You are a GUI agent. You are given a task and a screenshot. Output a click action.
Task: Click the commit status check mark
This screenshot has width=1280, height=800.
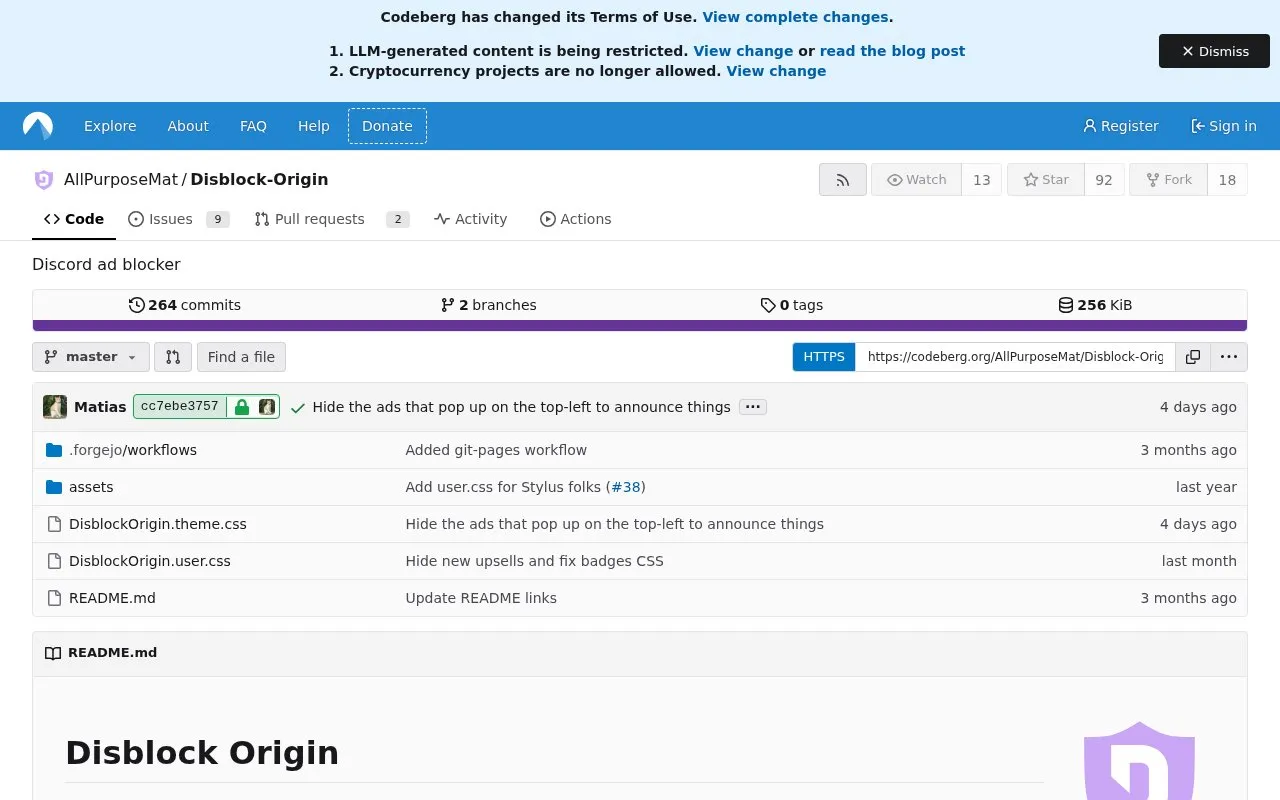(x=298, y=408)
